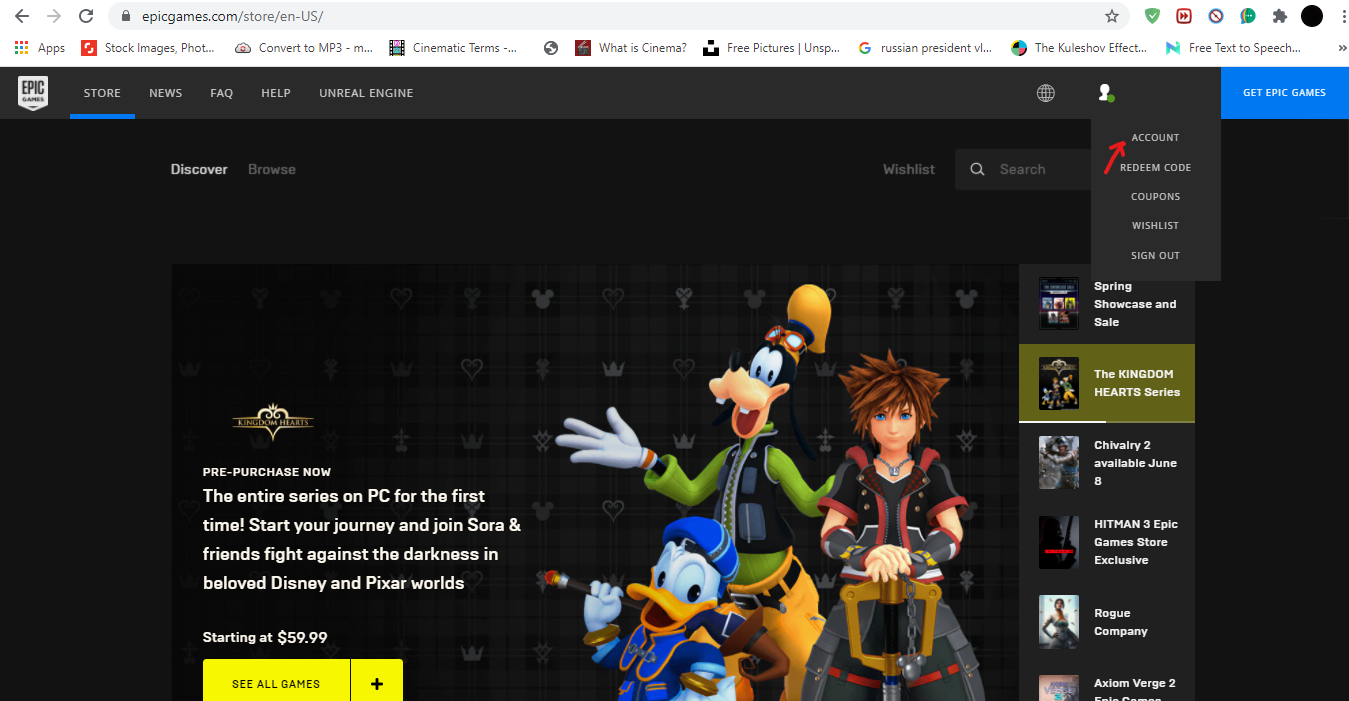Open Coupons from the account dropdown
1349x701 pixels.
(x=1155, y=197)
